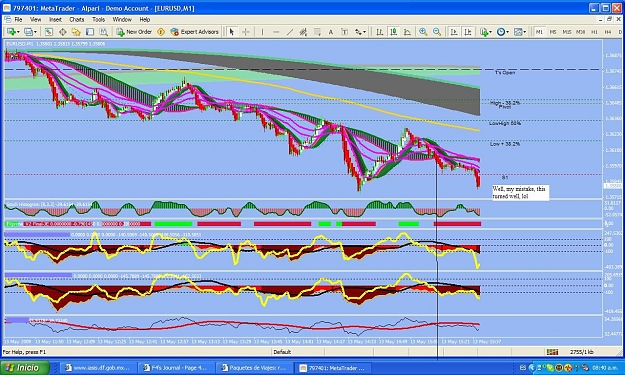The width and height of the screenshot is (625, 375).
Task: Toggle the Chart Shift icon
Action: coord(468,32)
